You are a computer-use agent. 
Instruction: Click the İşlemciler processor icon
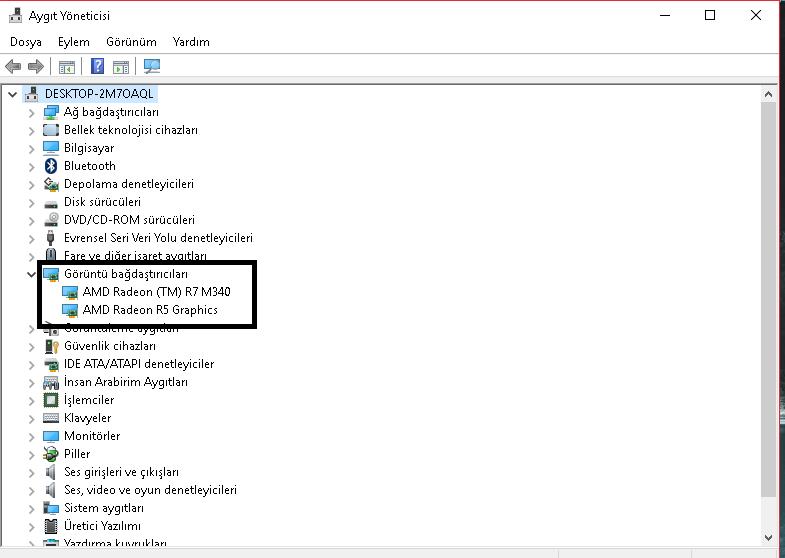pos(52,400)
